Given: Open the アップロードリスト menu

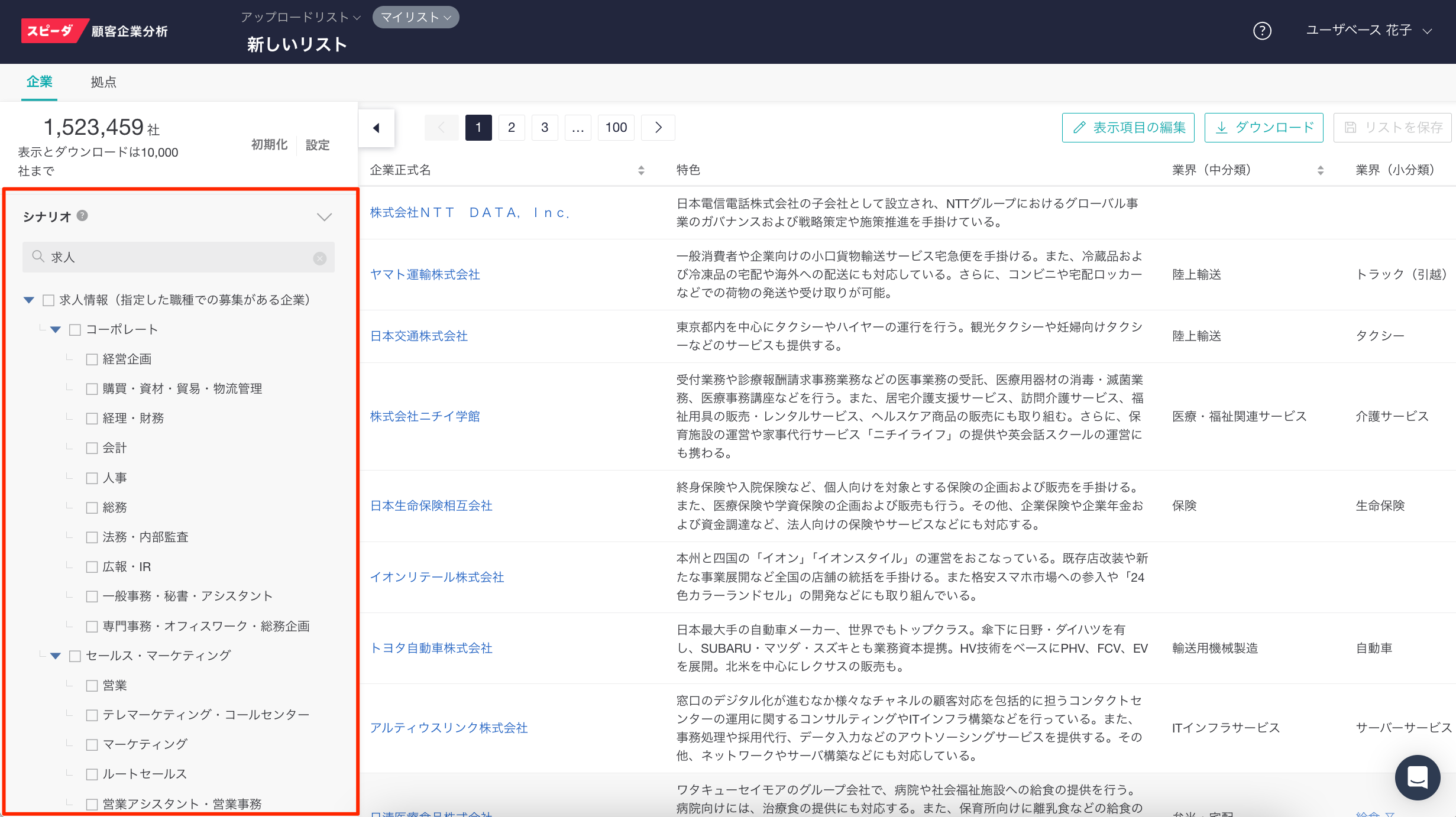Looking at the screenshot, I should [300, 17].
